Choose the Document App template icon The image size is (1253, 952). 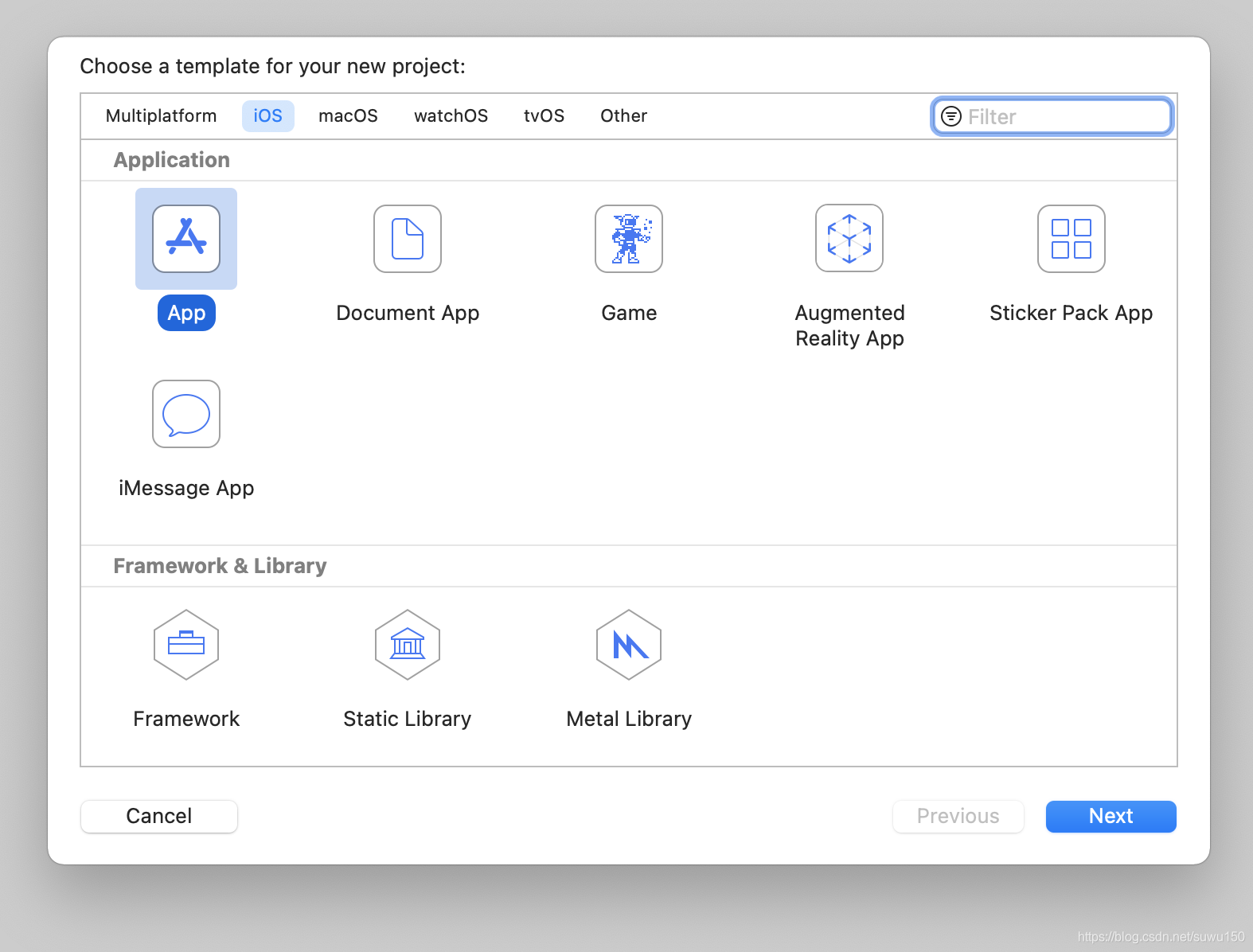click(408, 239)
